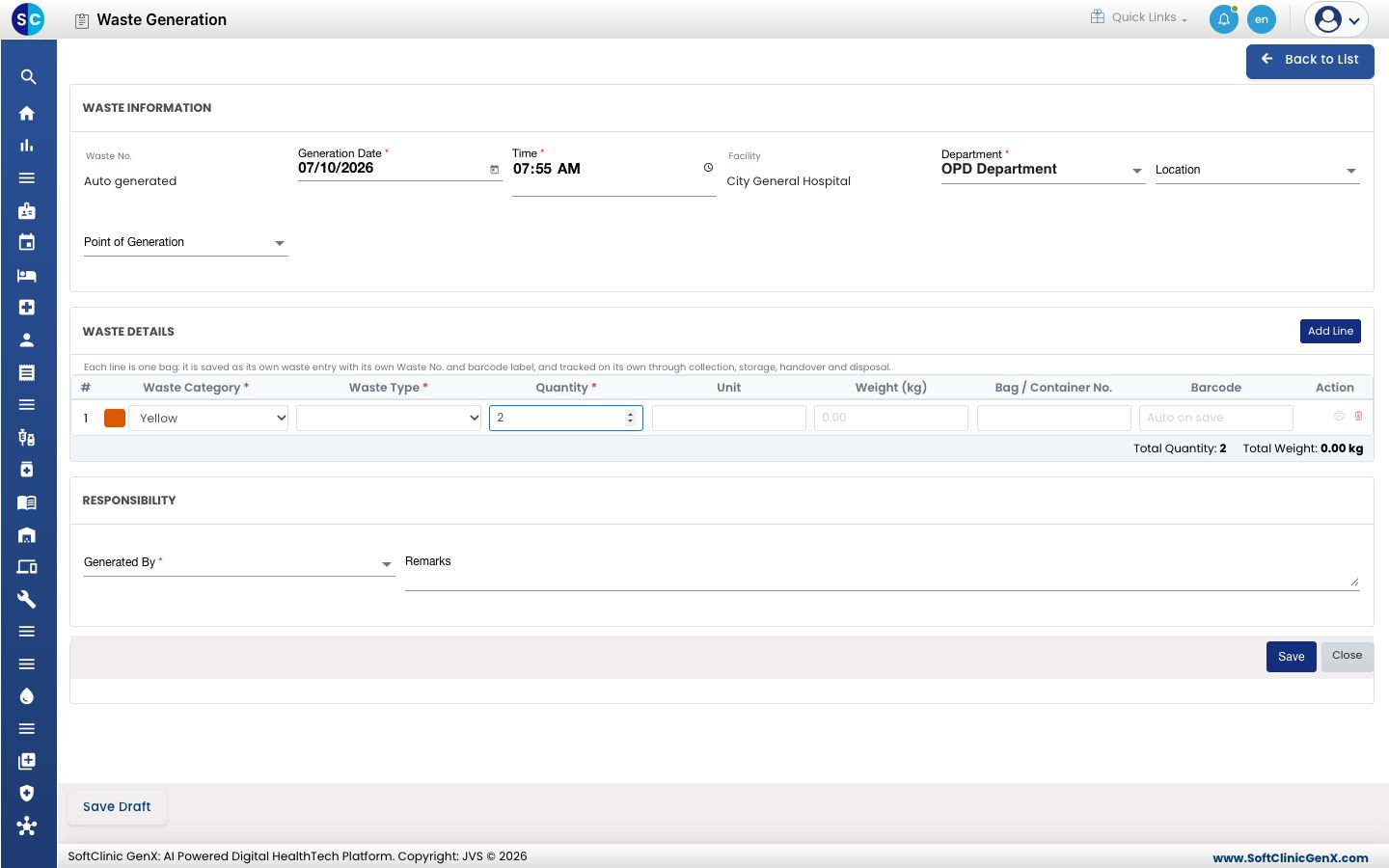
Task: Go to Home via the sidebar house icon
Action: tap(27, 113)
